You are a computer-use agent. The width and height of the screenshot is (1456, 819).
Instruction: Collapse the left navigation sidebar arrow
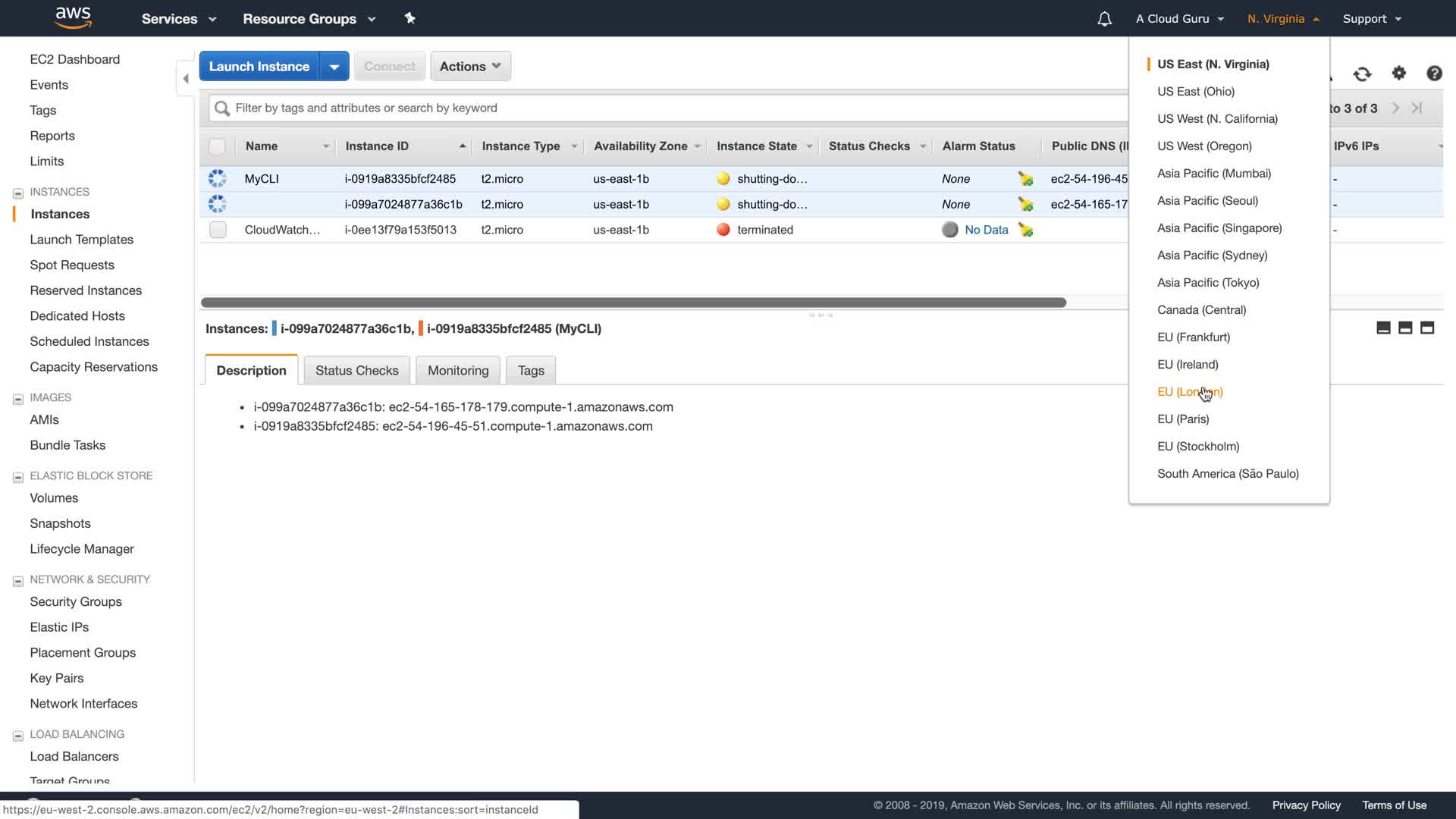coord(186,78)
